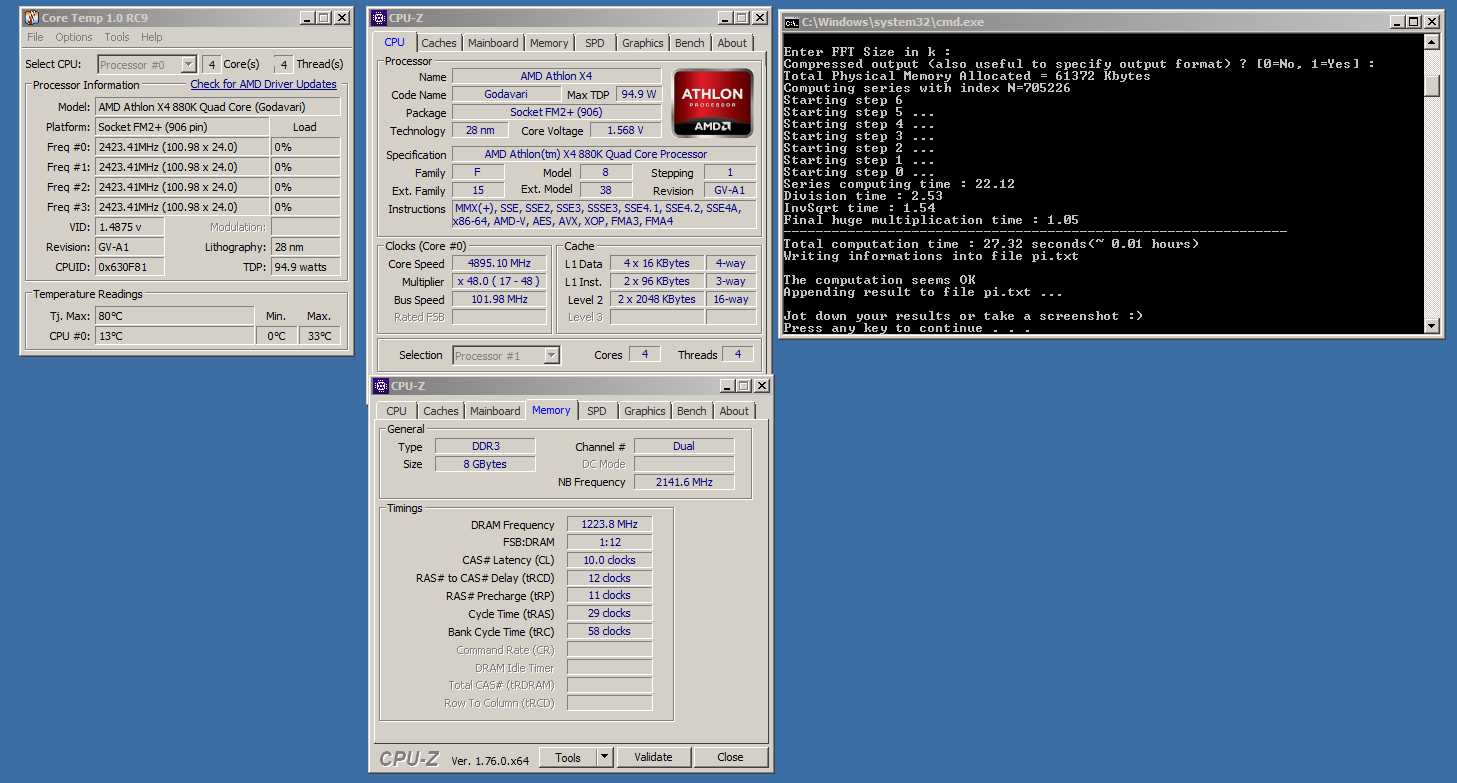The height and width of the screenshot is (783, 1457).
Task: Switch to Memory tab in upper CPU-Z
Action: coord(549,43)
